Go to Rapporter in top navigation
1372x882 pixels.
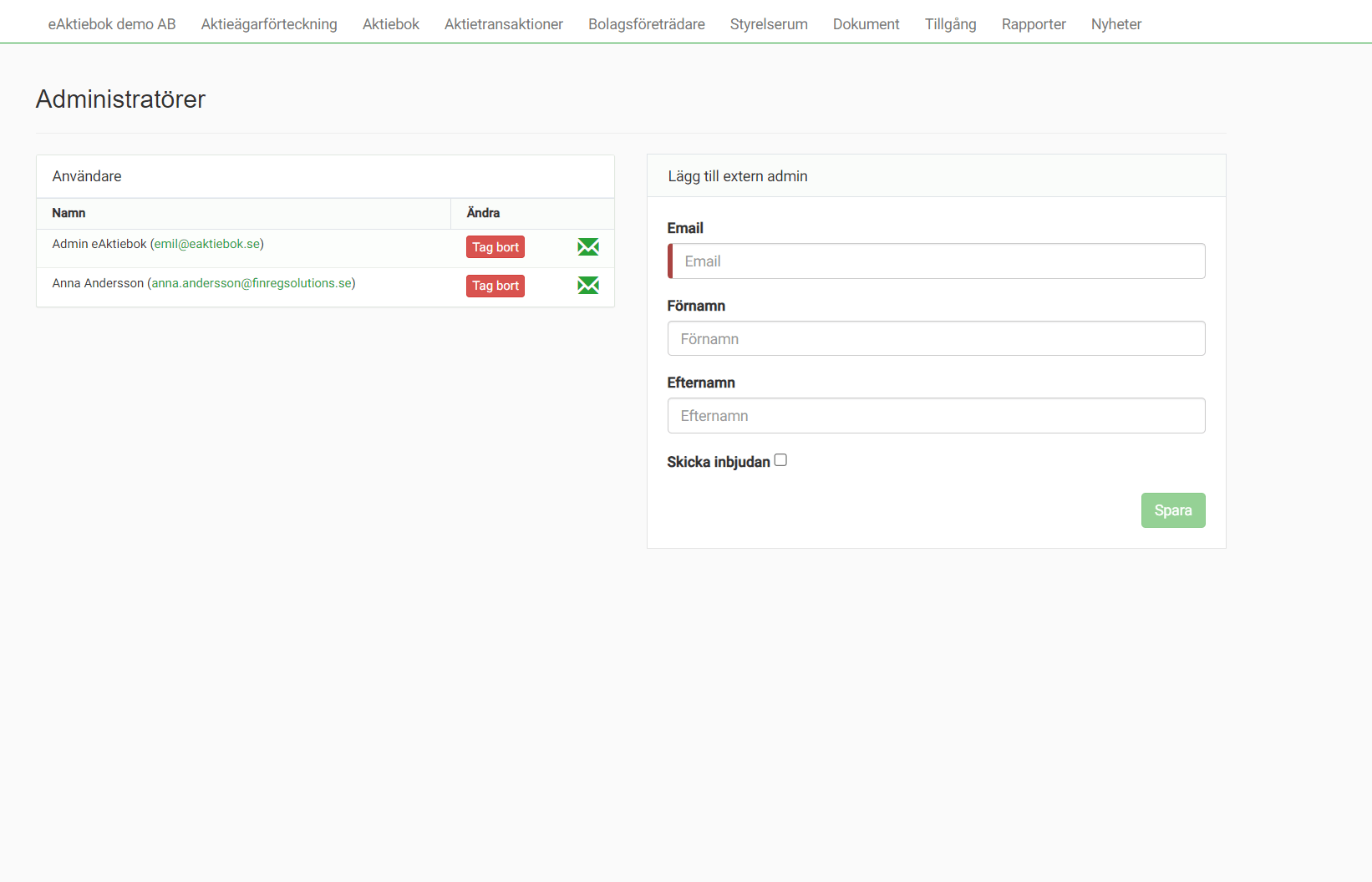1034,24
